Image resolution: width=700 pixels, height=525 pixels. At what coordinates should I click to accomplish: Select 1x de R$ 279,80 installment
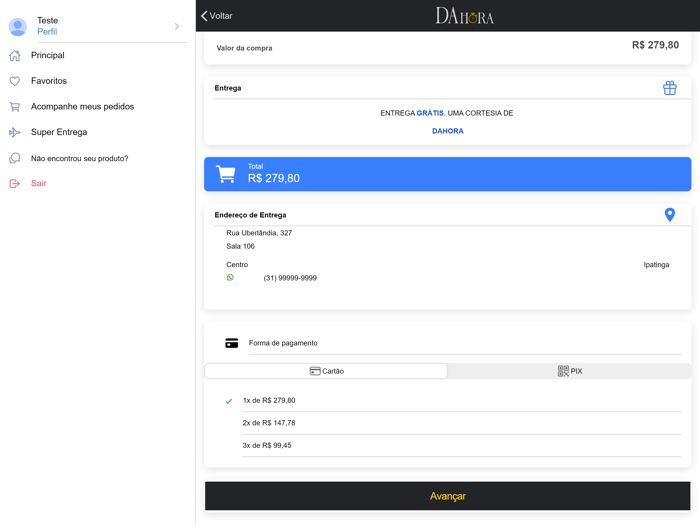(x=269, y=400)
